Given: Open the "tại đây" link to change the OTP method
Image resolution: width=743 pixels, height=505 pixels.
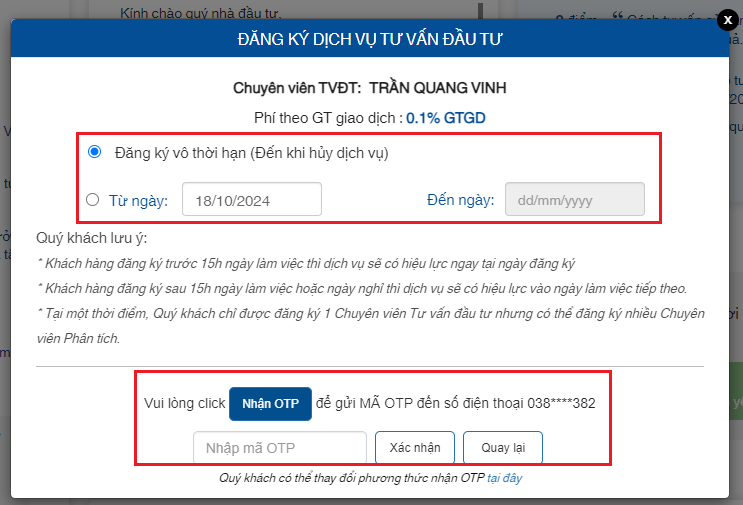Looking at the screenshot, I should point(504,478).
